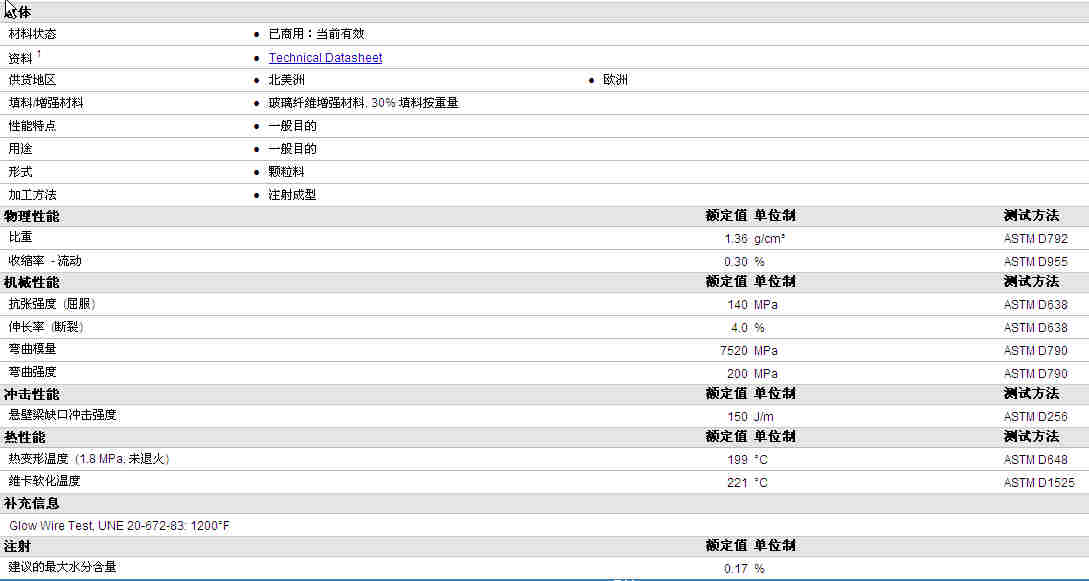Select the 200 flexural strength value
Image resolution: width=1089 pixels, height=581 pixels.
[x=738, y=373]
